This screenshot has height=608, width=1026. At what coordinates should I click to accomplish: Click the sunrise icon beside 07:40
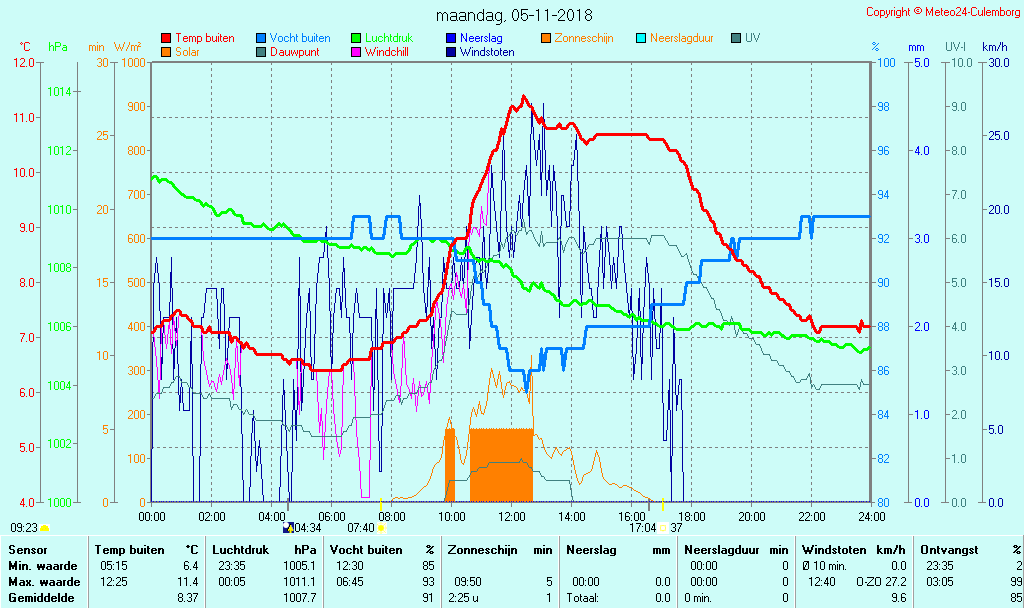[381, 527]
